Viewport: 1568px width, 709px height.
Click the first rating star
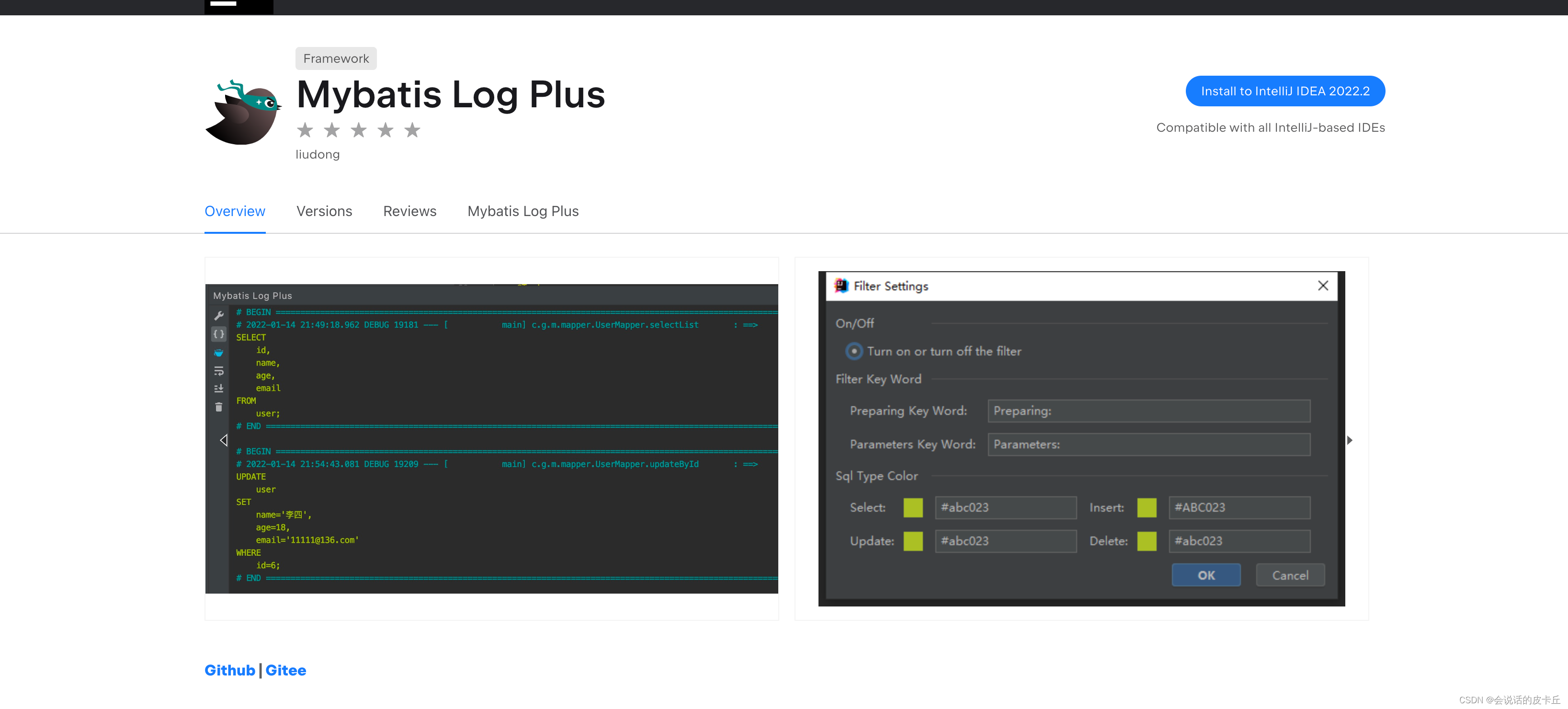point(305,130)
